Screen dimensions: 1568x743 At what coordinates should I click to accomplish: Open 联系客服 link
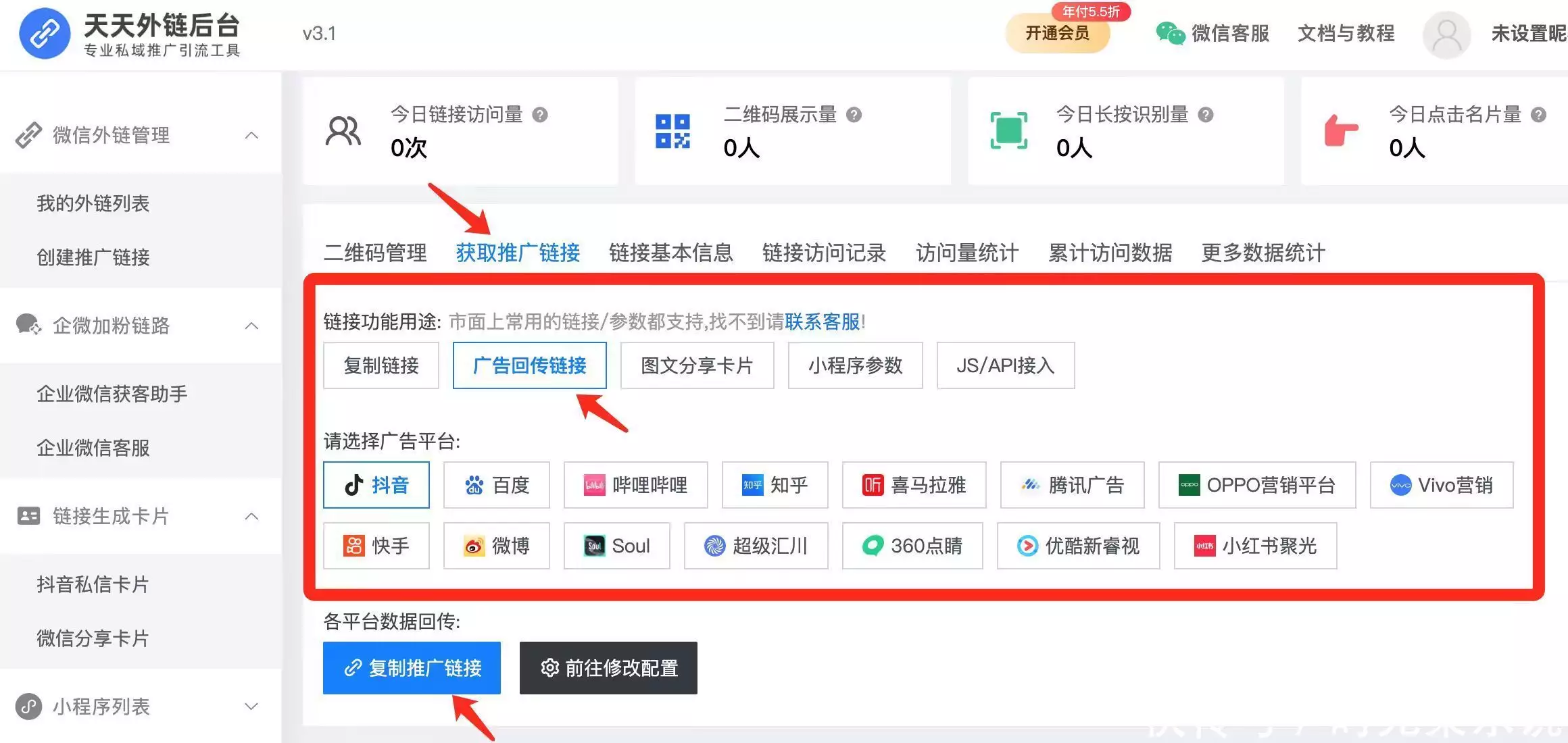click(x=822, y=322)
